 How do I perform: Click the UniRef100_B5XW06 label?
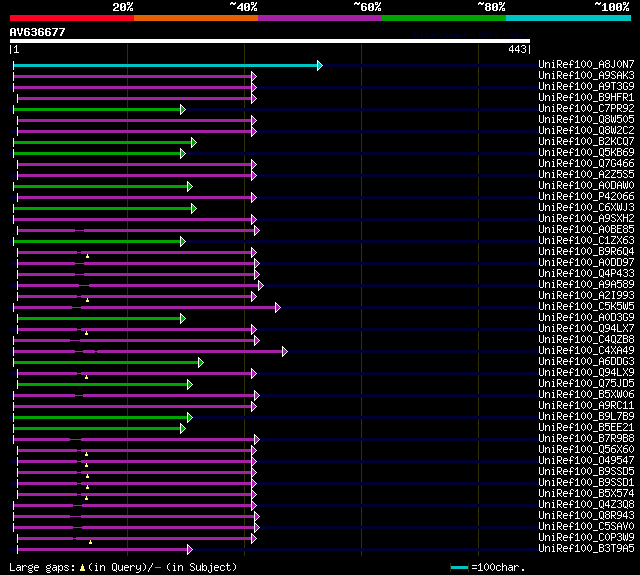click(x=586, y=395)
